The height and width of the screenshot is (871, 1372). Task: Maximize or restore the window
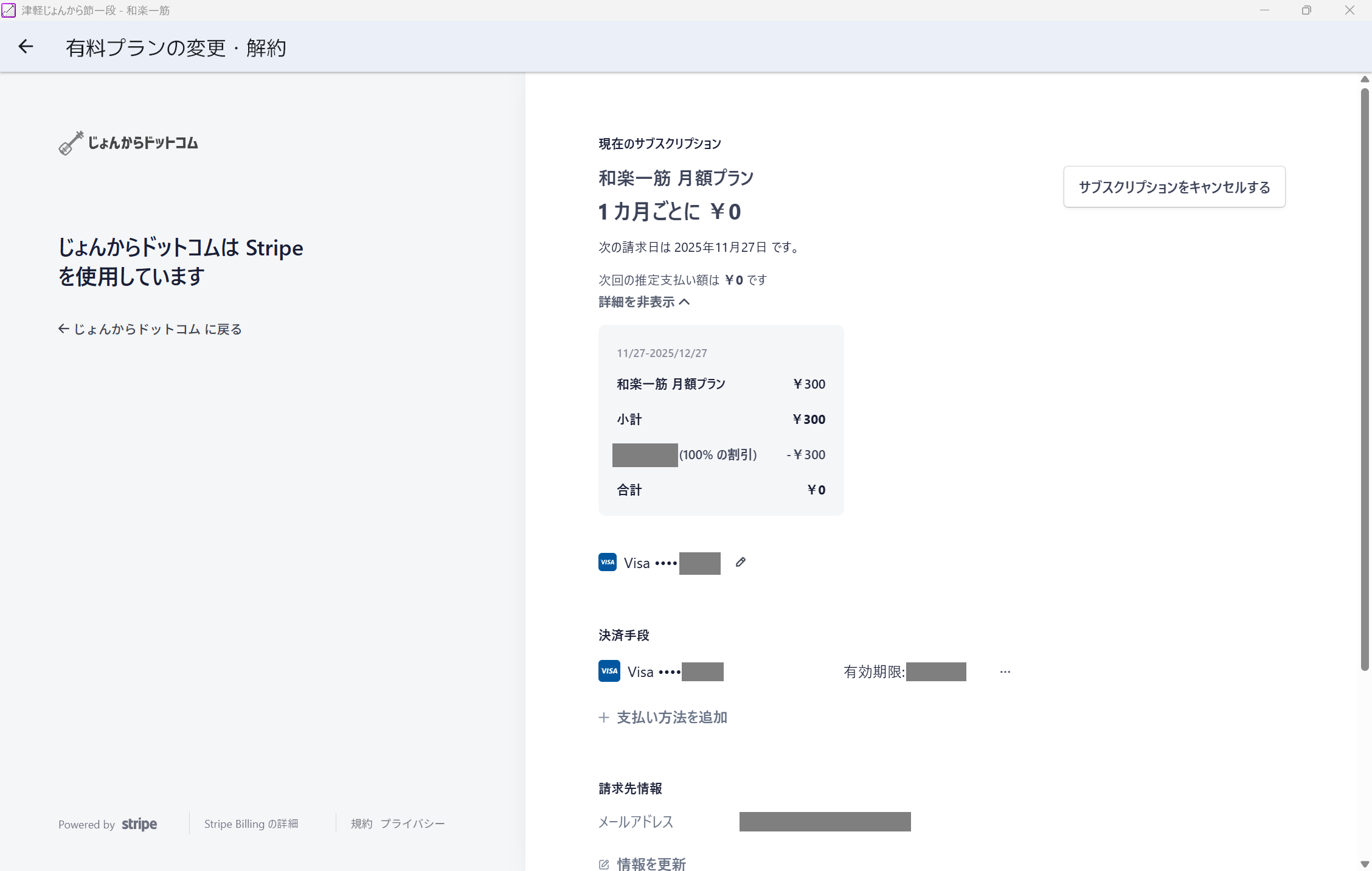tap(1306, 10)
